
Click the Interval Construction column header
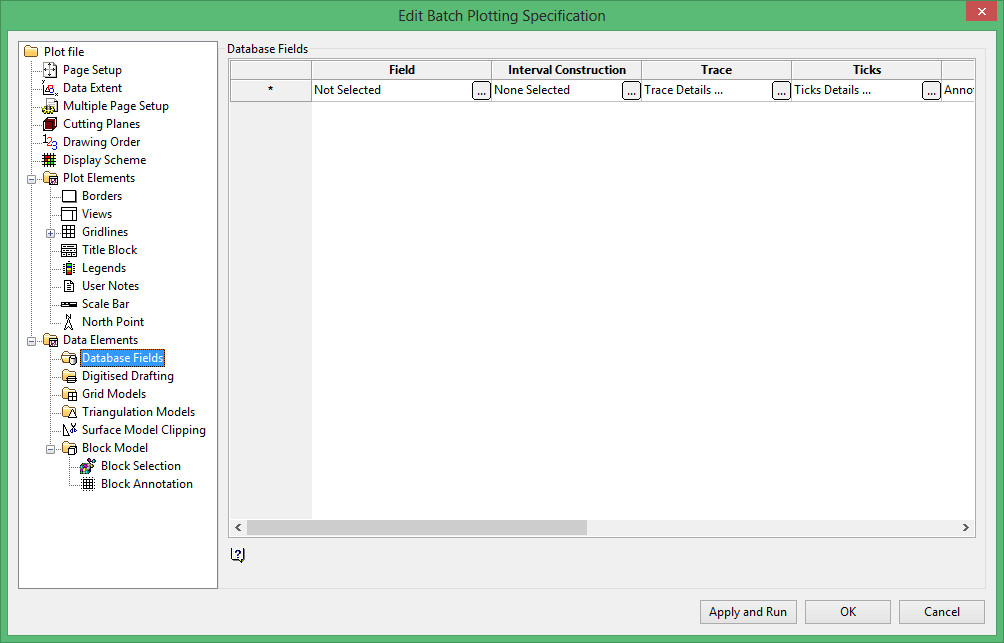click(567, 70)
